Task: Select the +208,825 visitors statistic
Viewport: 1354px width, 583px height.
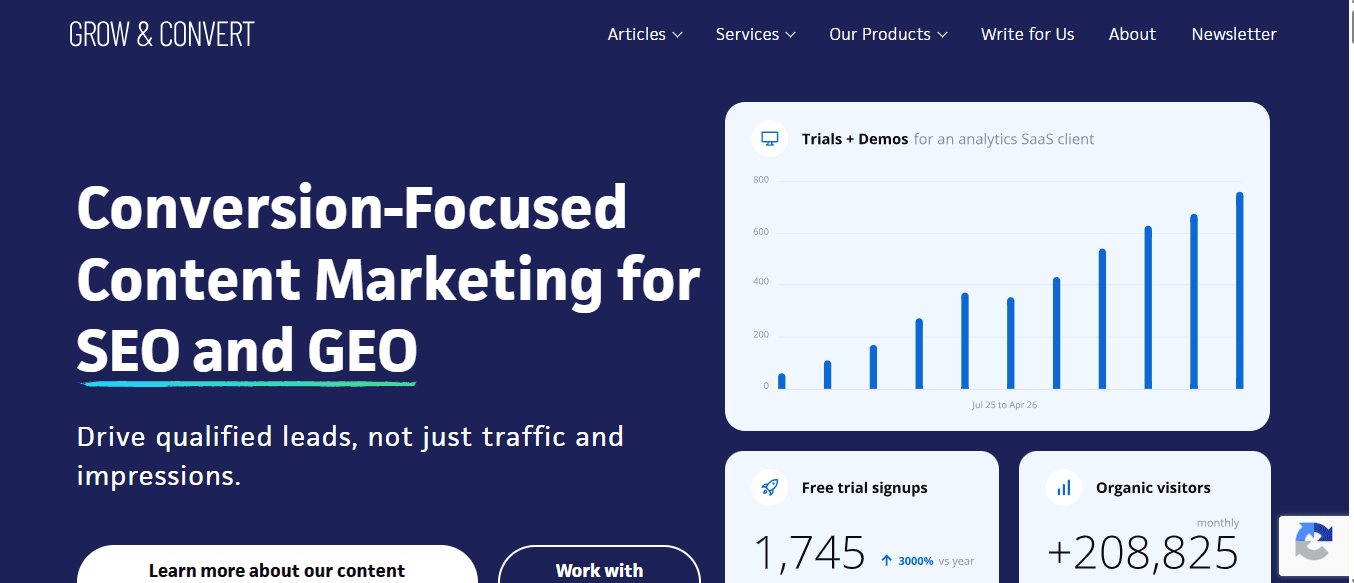Action: 1144,553
